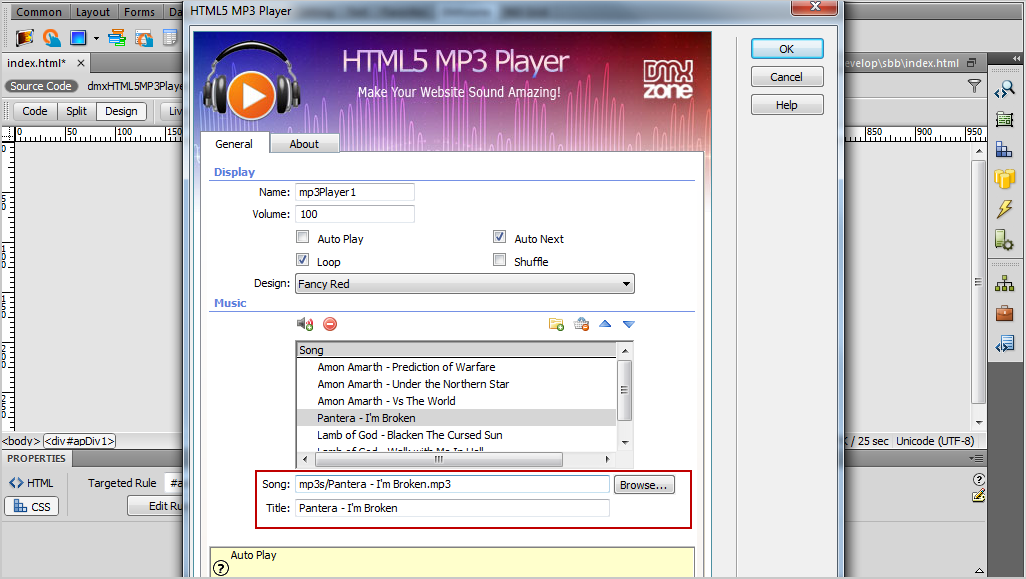The height and width of the screenshot is (579, 1026).
Task: Open the Properties panel options menu
Action: pos(976,459)
